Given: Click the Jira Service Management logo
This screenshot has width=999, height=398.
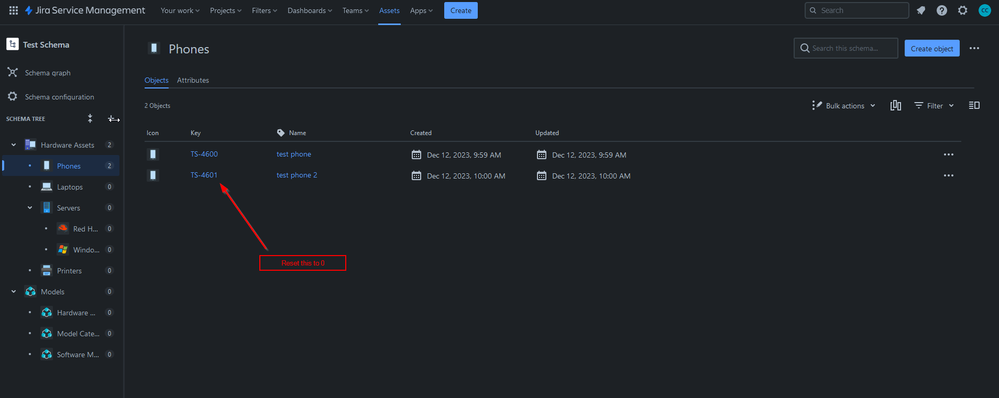Looking at the screenshot, I should tap(85, 10).
